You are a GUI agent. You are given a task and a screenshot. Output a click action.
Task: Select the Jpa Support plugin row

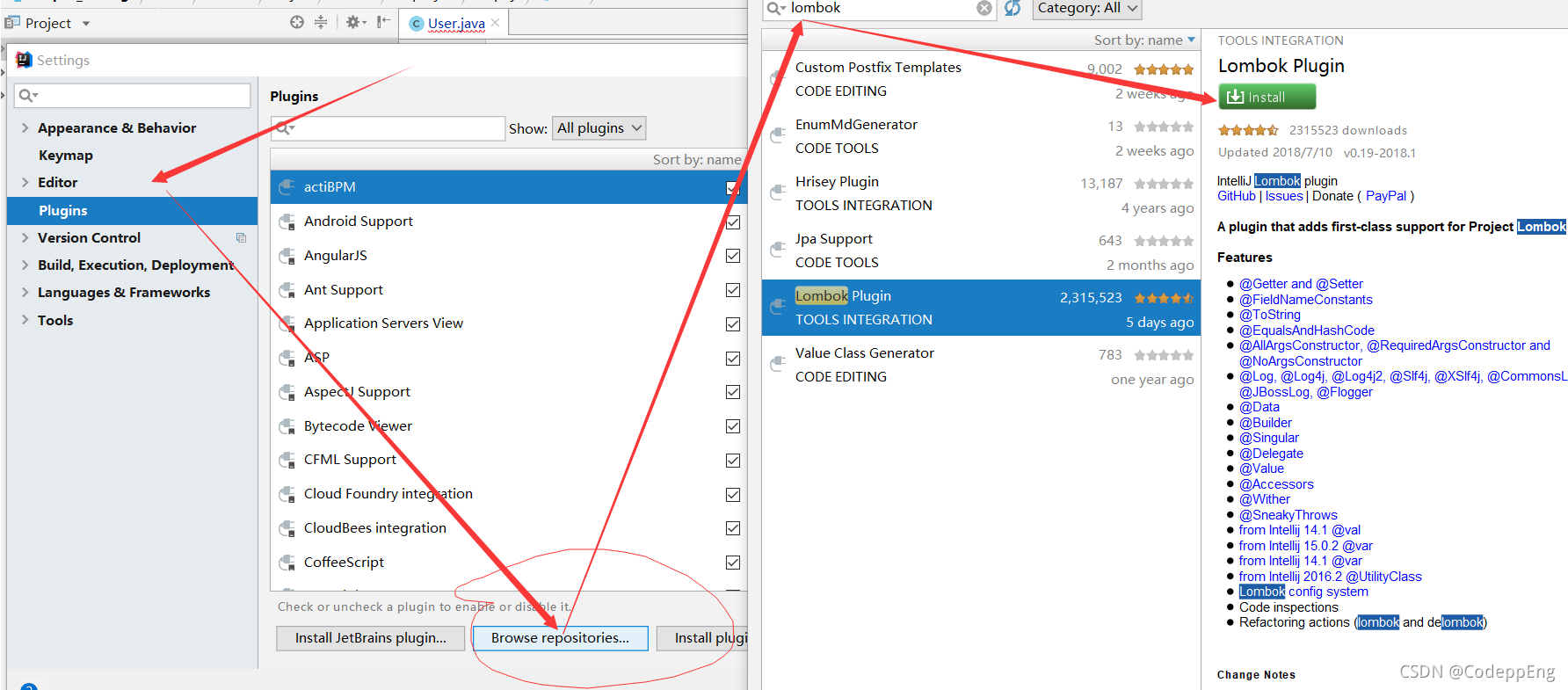[981, 251]
